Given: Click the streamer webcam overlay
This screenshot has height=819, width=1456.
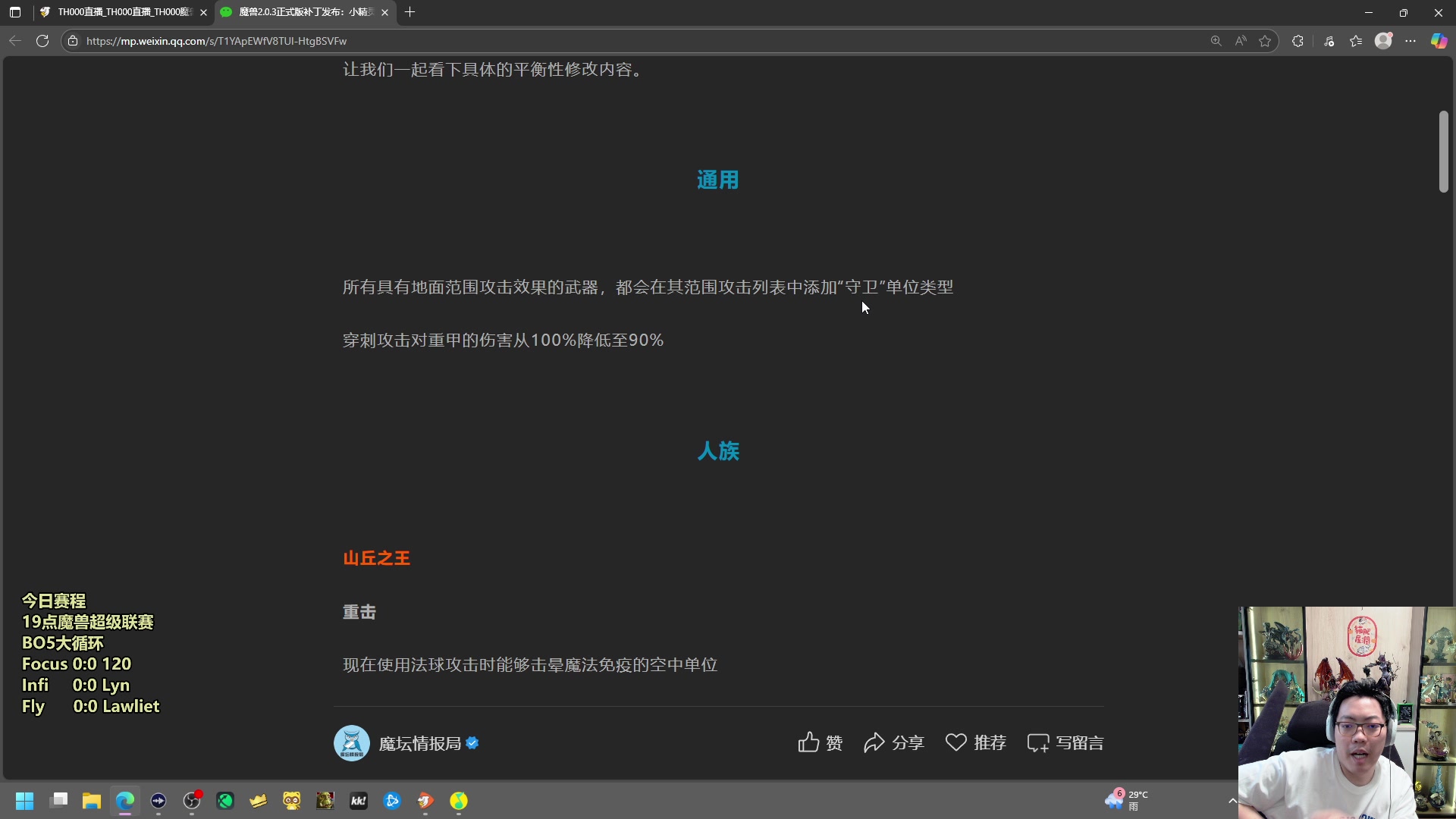Looking at the screenshot, I should [x=1347, y=713].
